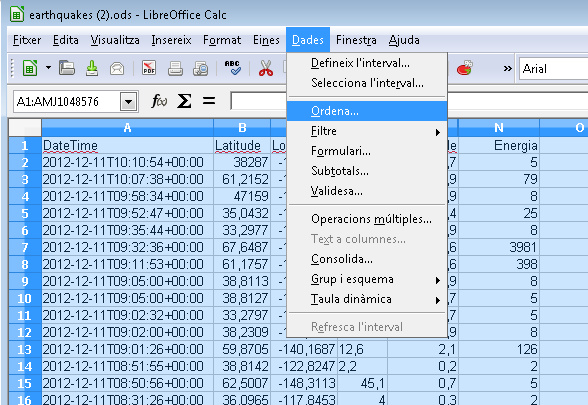Click the Cut scissors icon

[266, 69]
